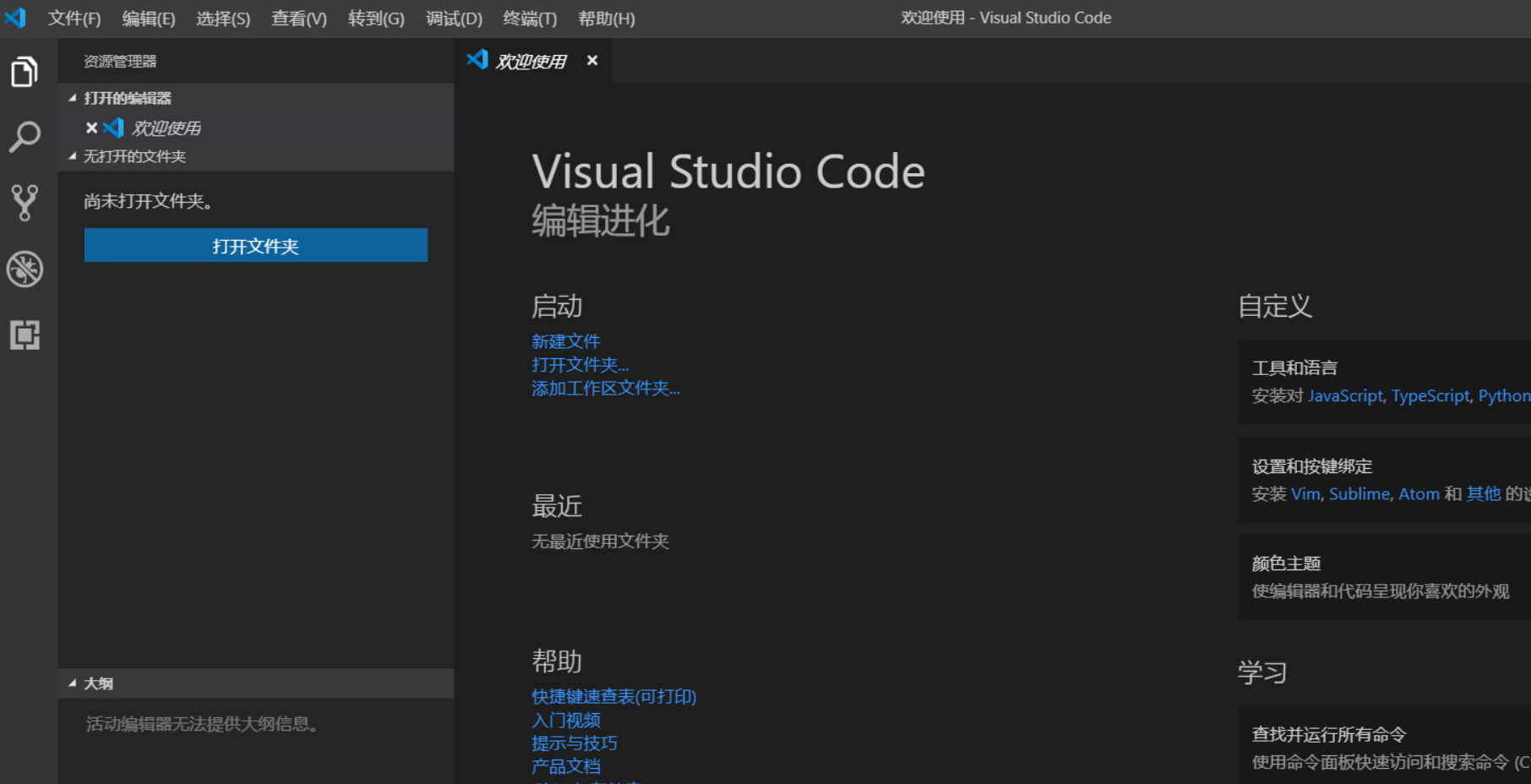The image size is (1531, 784).
Task: Select the 欢迎使用 editor tab
Action: [532, 61]
